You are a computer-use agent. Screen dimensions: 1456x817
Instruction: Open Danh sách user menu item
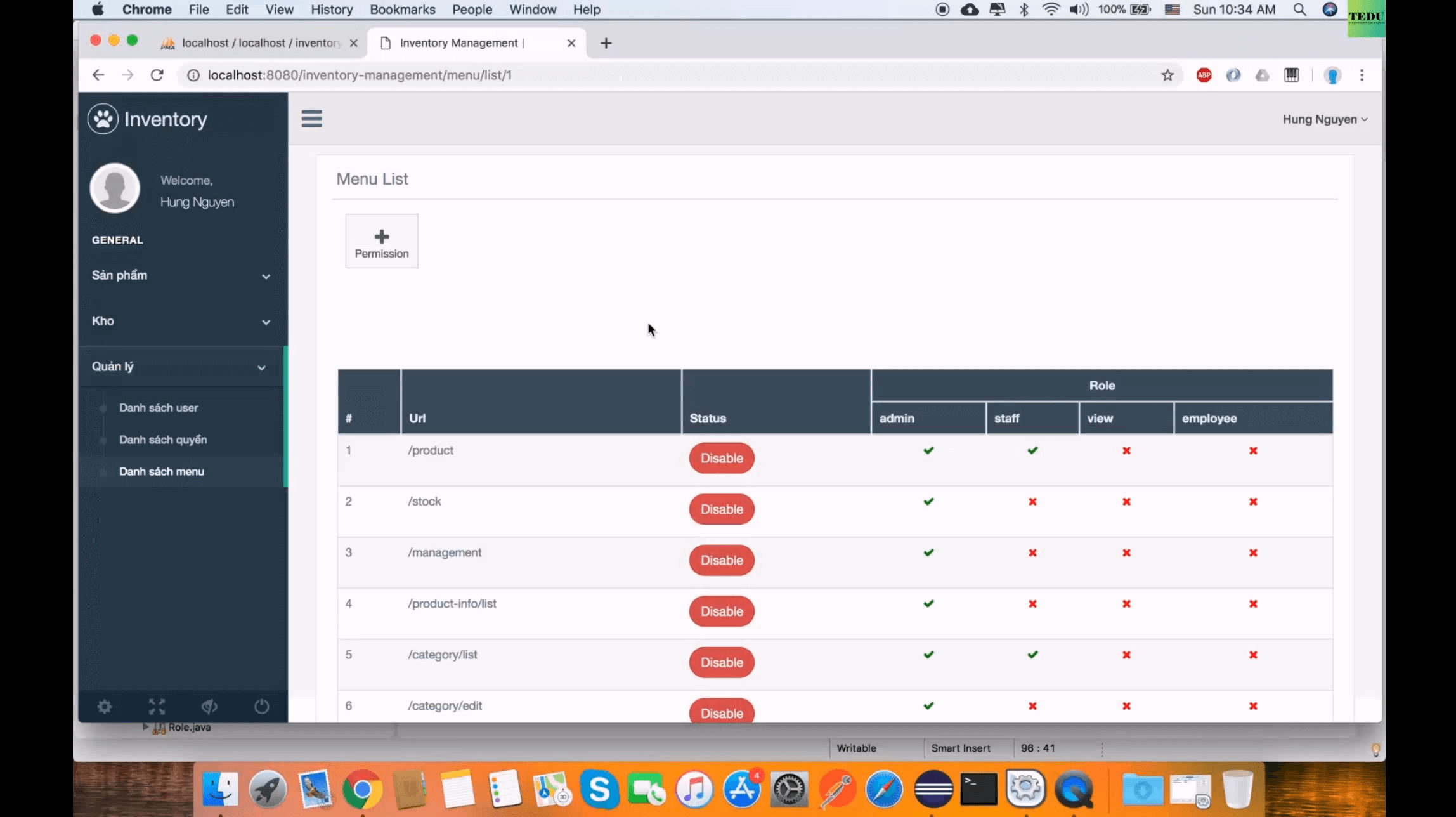tap(159, 408)
